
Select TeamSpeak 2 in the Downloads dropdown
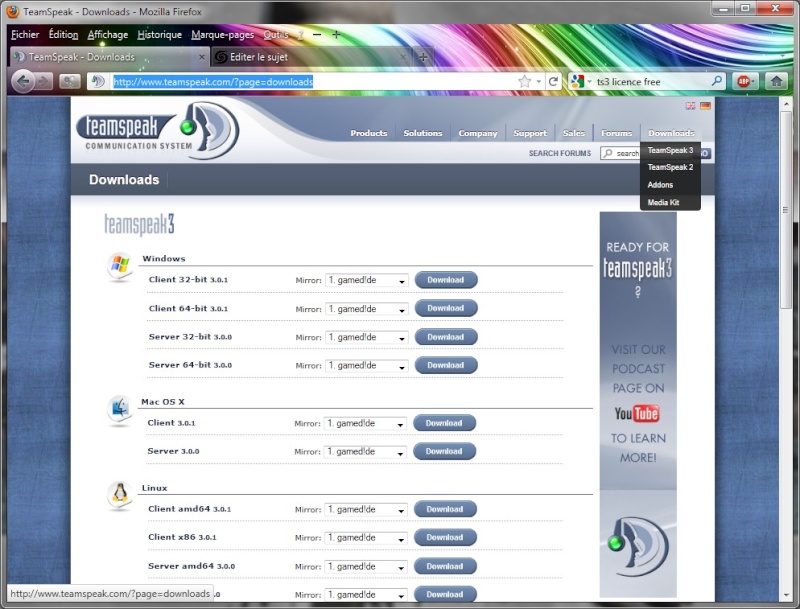coord(670,167)
